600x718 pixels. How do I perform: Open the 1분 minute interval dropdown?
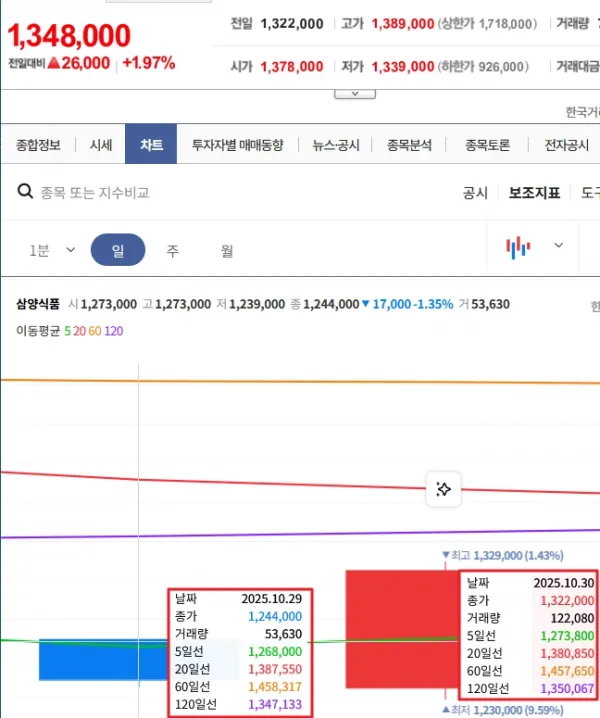52,250
